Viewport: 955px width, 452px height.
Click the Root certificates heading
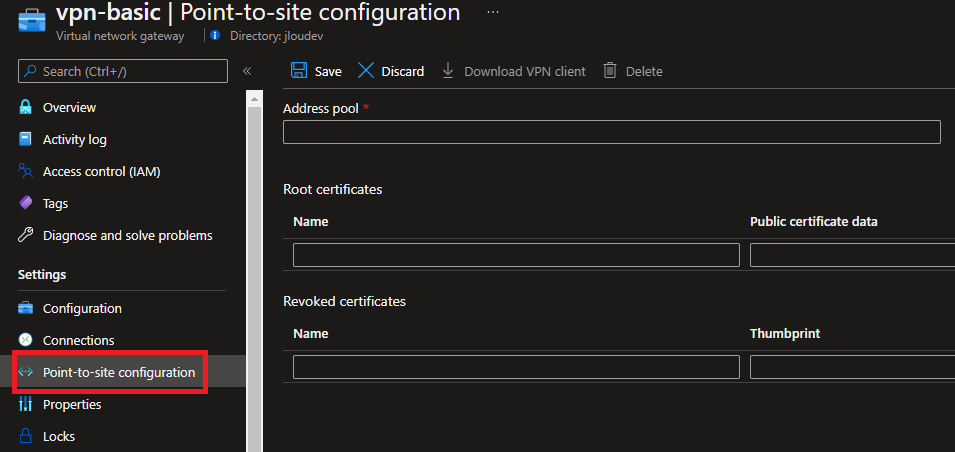click(x=333, y=189)
